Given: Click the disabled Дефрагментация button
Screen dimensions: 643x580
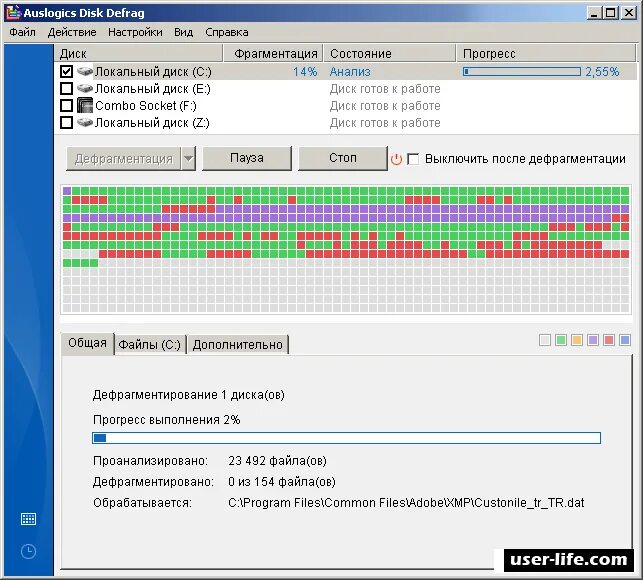Looking at the screenshot, I should pyautogui.click(x=123, y=159).
